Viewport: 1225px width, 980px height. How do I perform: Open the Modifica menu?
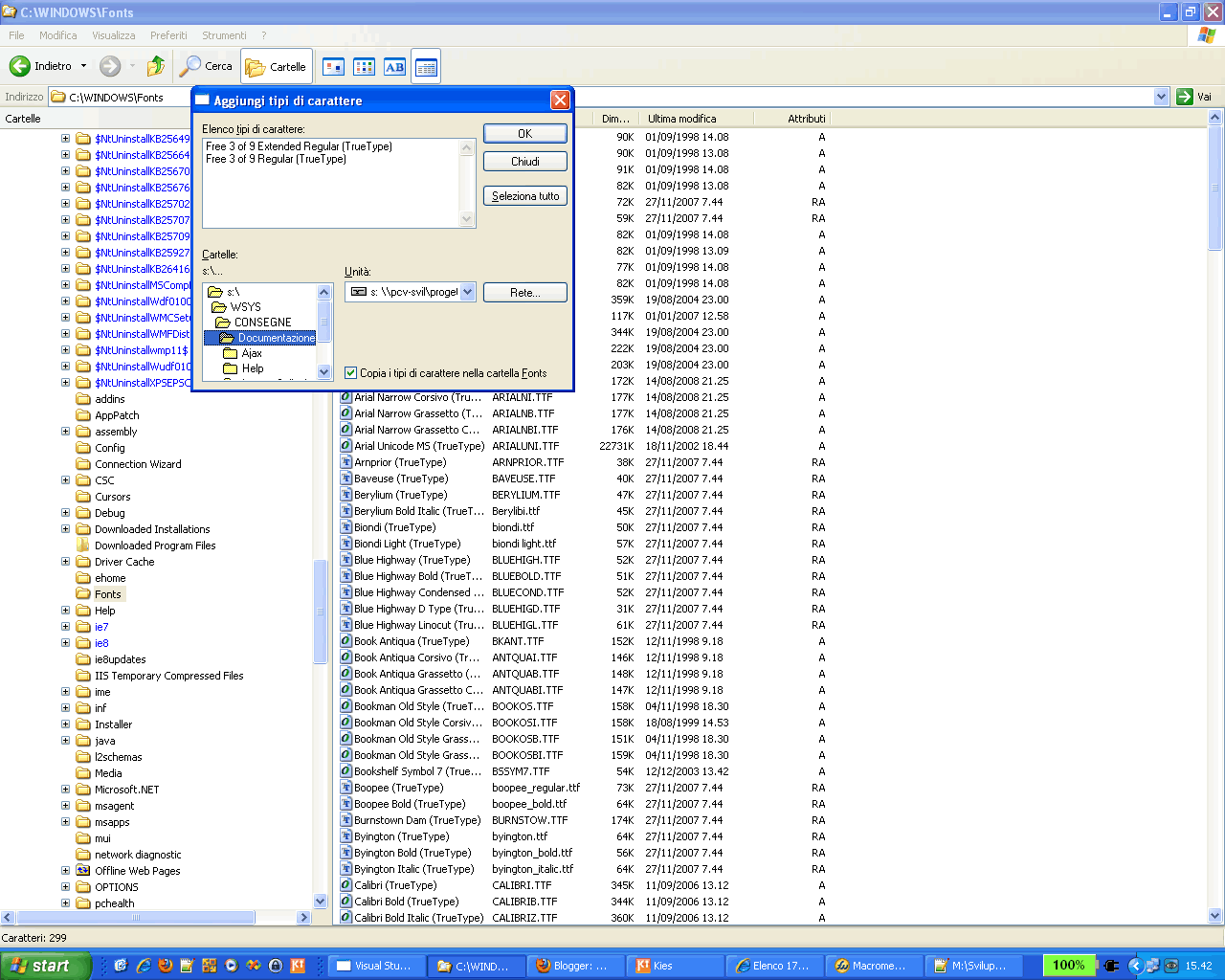58,35
